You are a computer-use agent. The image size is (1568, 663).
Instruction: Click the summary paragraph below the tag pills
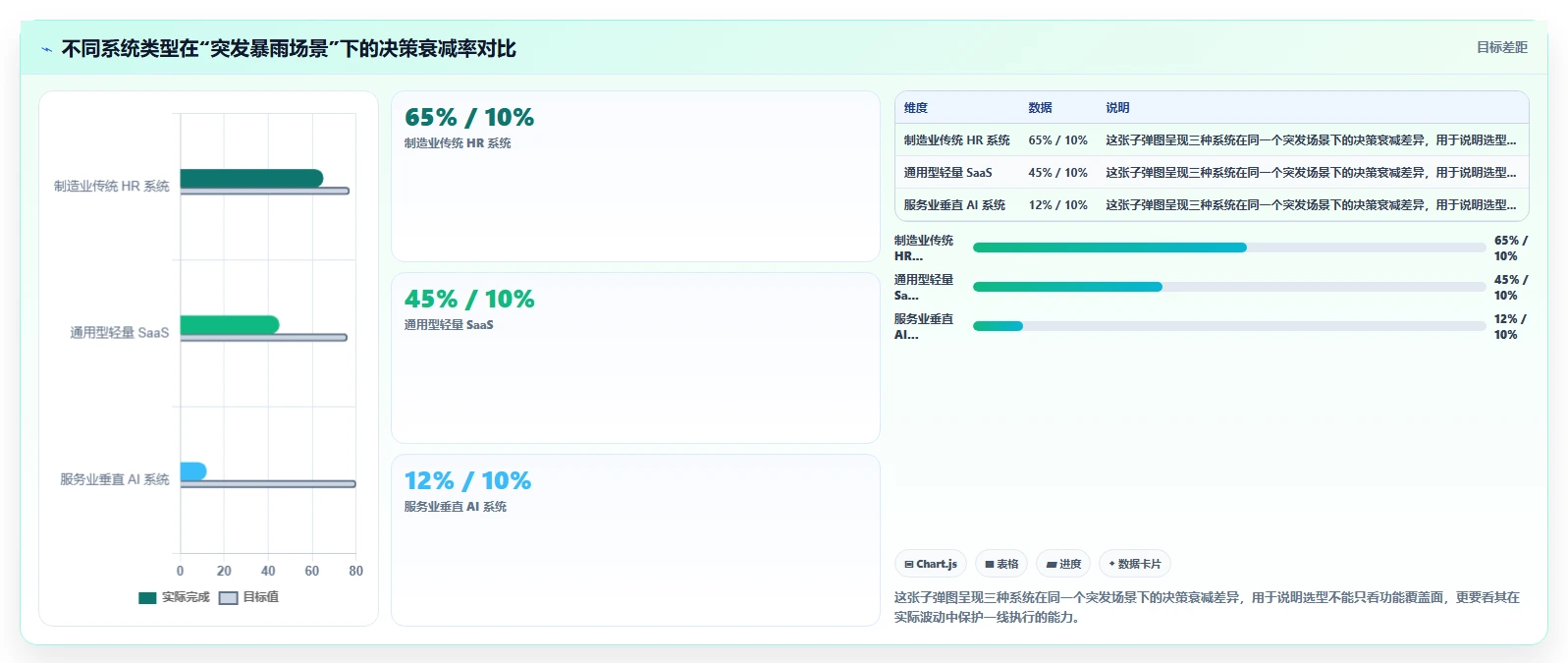pos(1207,607)
